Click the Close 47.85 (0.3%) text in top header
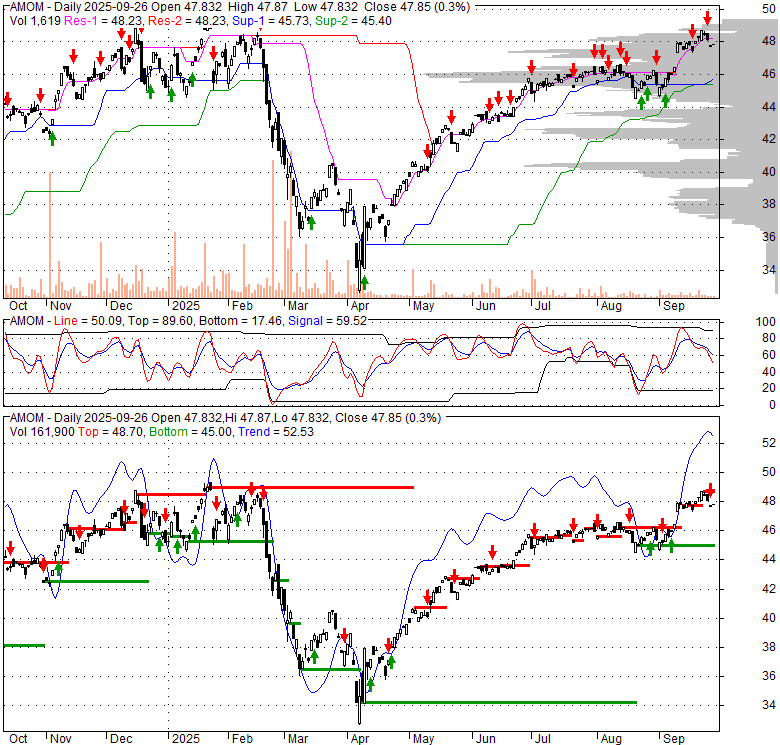 417,7
